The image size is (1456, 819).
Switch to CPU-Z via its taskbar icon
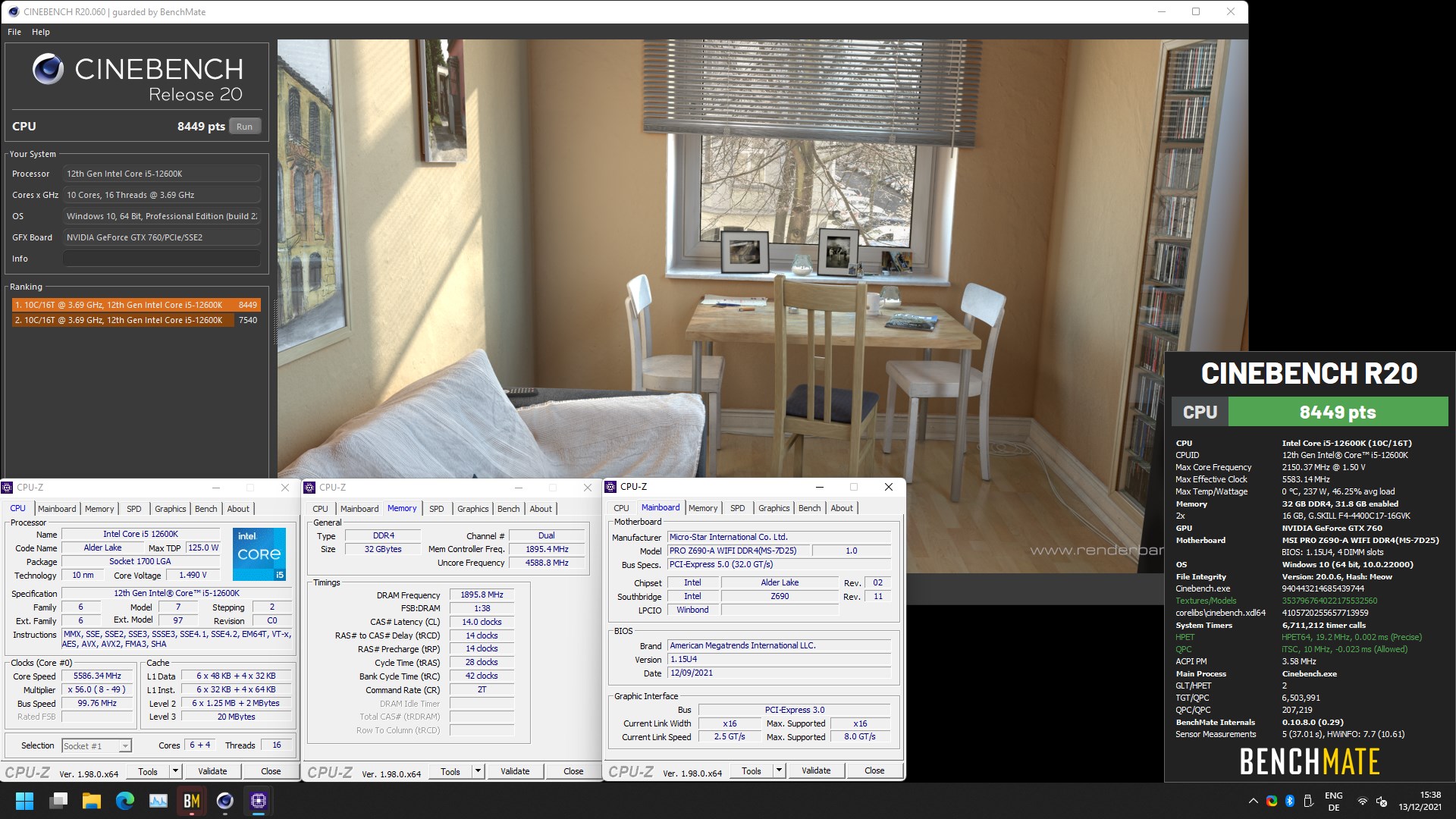(259, 801)
